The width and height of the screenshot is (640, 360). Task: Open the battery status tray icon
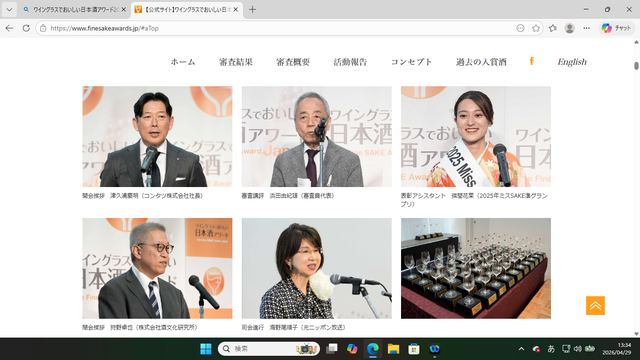click(590, 349)
